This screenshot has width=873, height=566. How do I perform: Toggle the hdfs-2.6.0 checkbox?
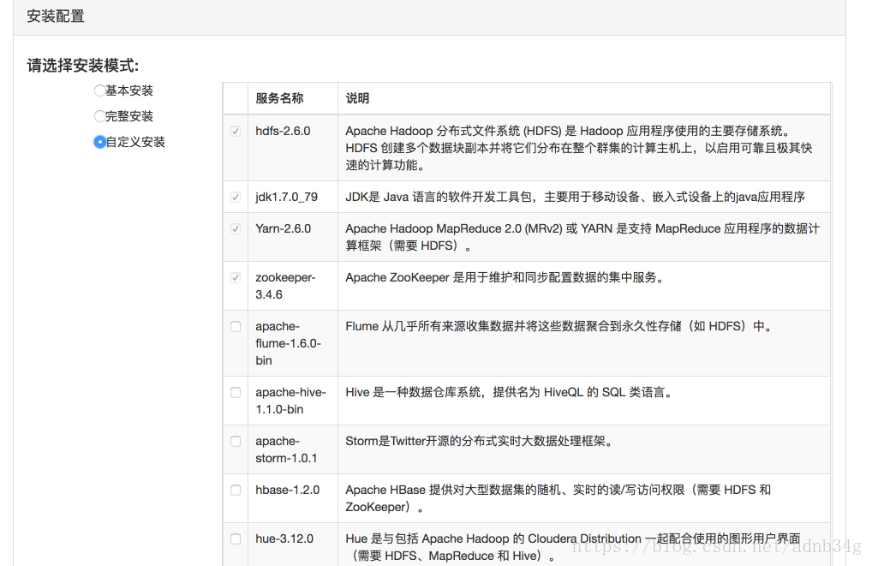coord(235,131)
